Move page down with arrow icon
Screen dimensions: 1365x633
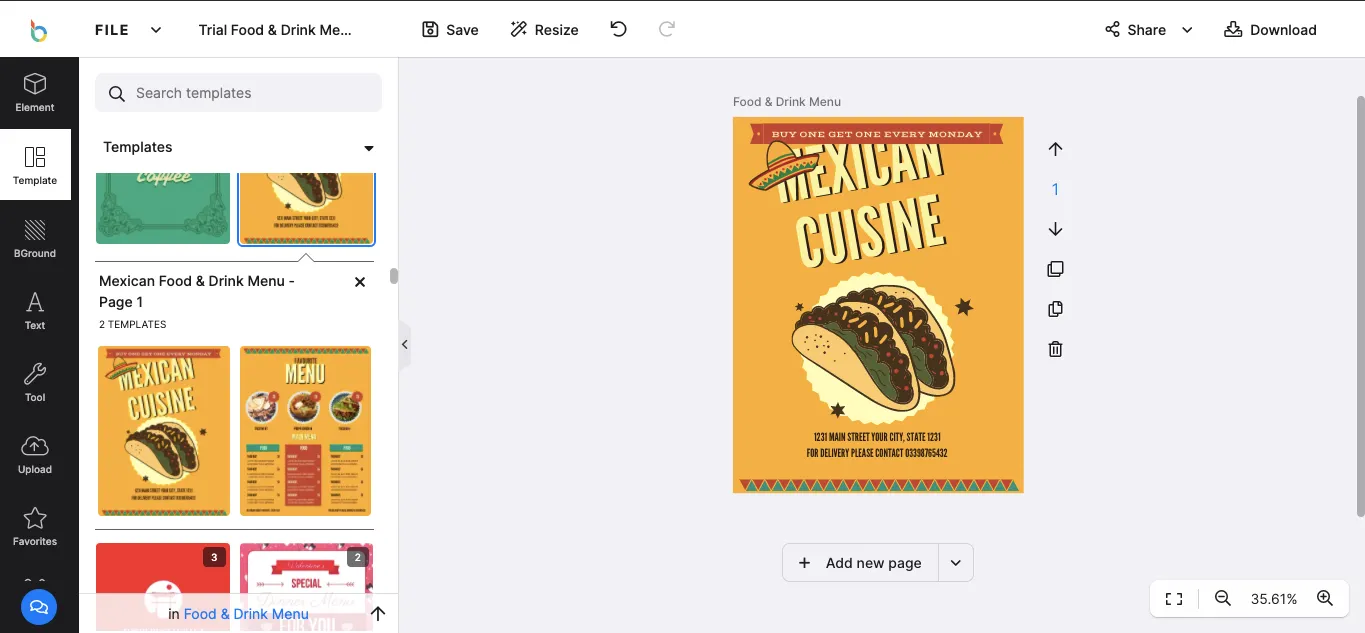(1055, 229)
